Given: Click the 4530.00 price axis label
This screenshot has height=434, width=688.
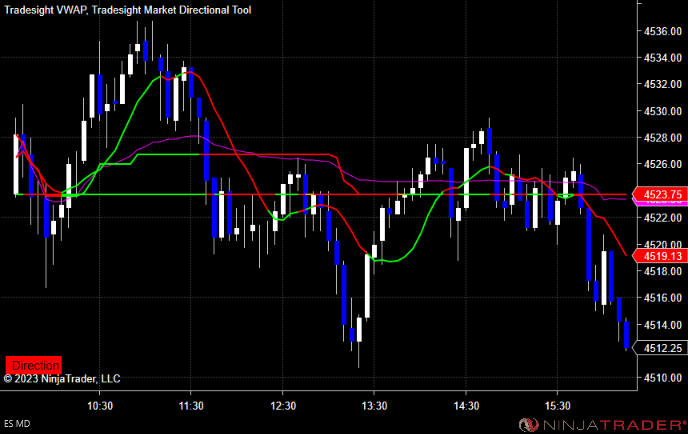Looking at the screenshot, I should point(663,111).
